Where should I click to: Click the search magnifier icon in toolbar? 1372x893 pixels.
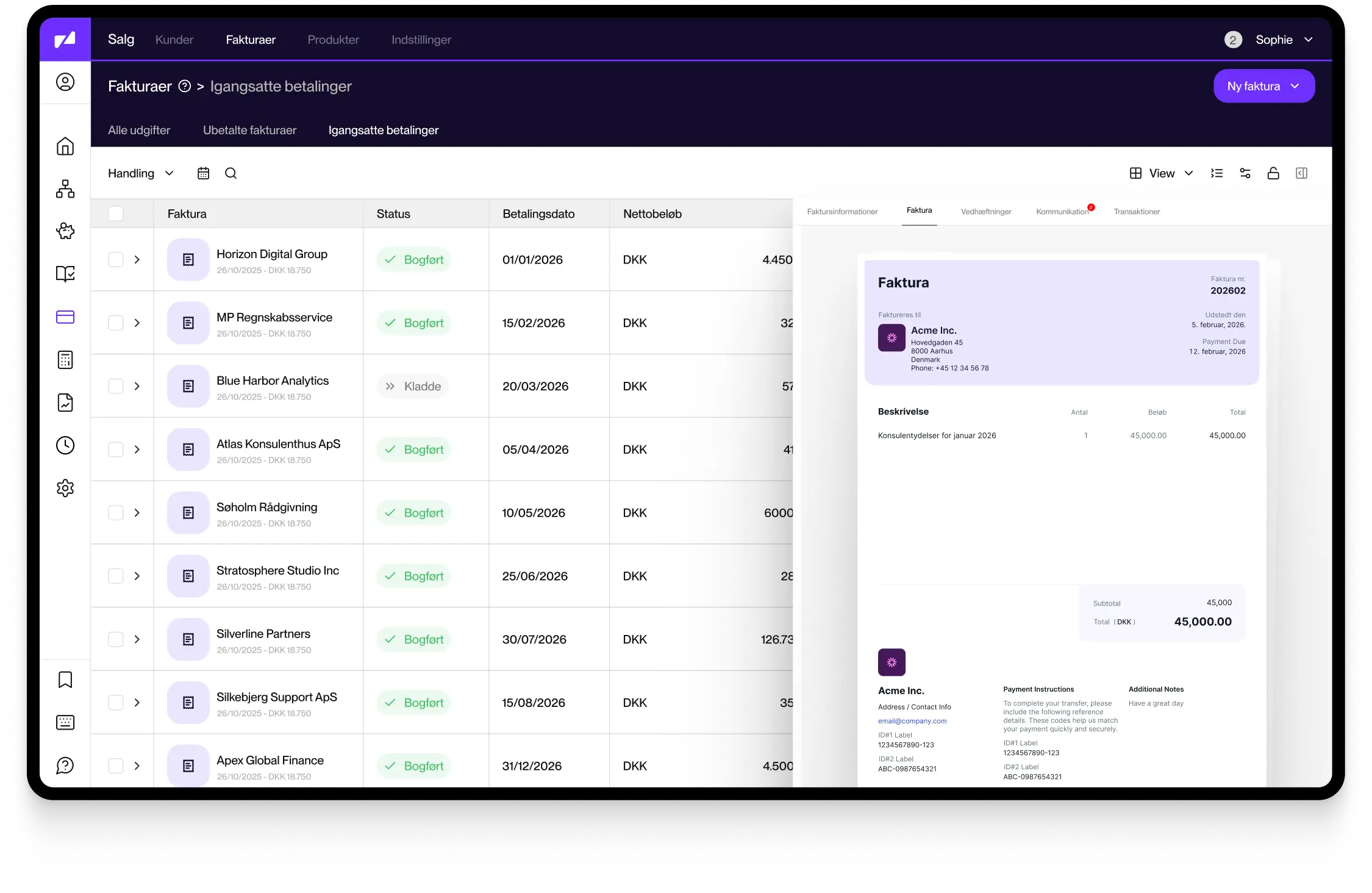click(x=230, y=173)
